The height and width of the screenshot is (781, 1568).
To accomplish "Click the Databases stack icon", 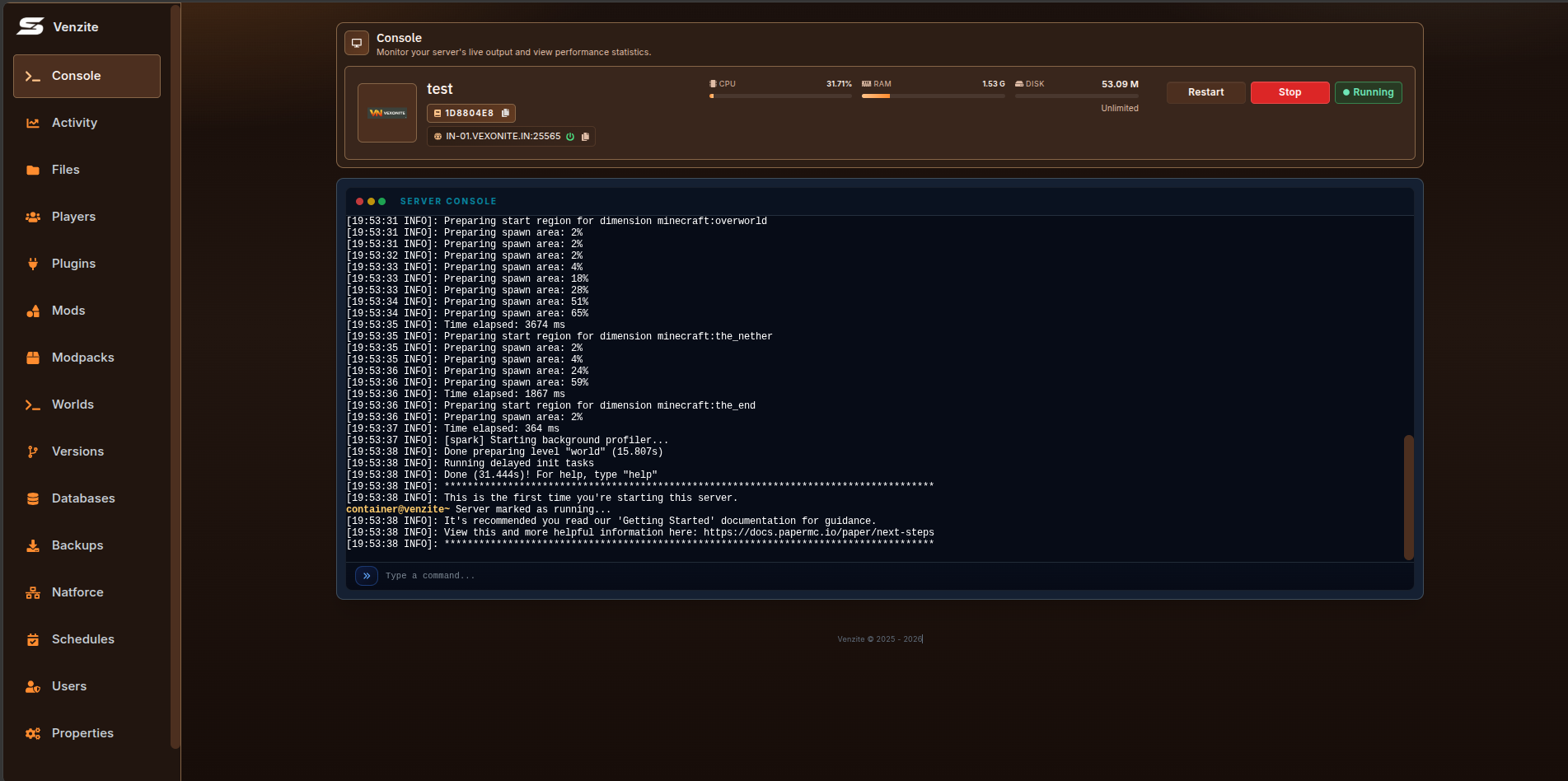I will pyautogui.click(x=33, y=498).
